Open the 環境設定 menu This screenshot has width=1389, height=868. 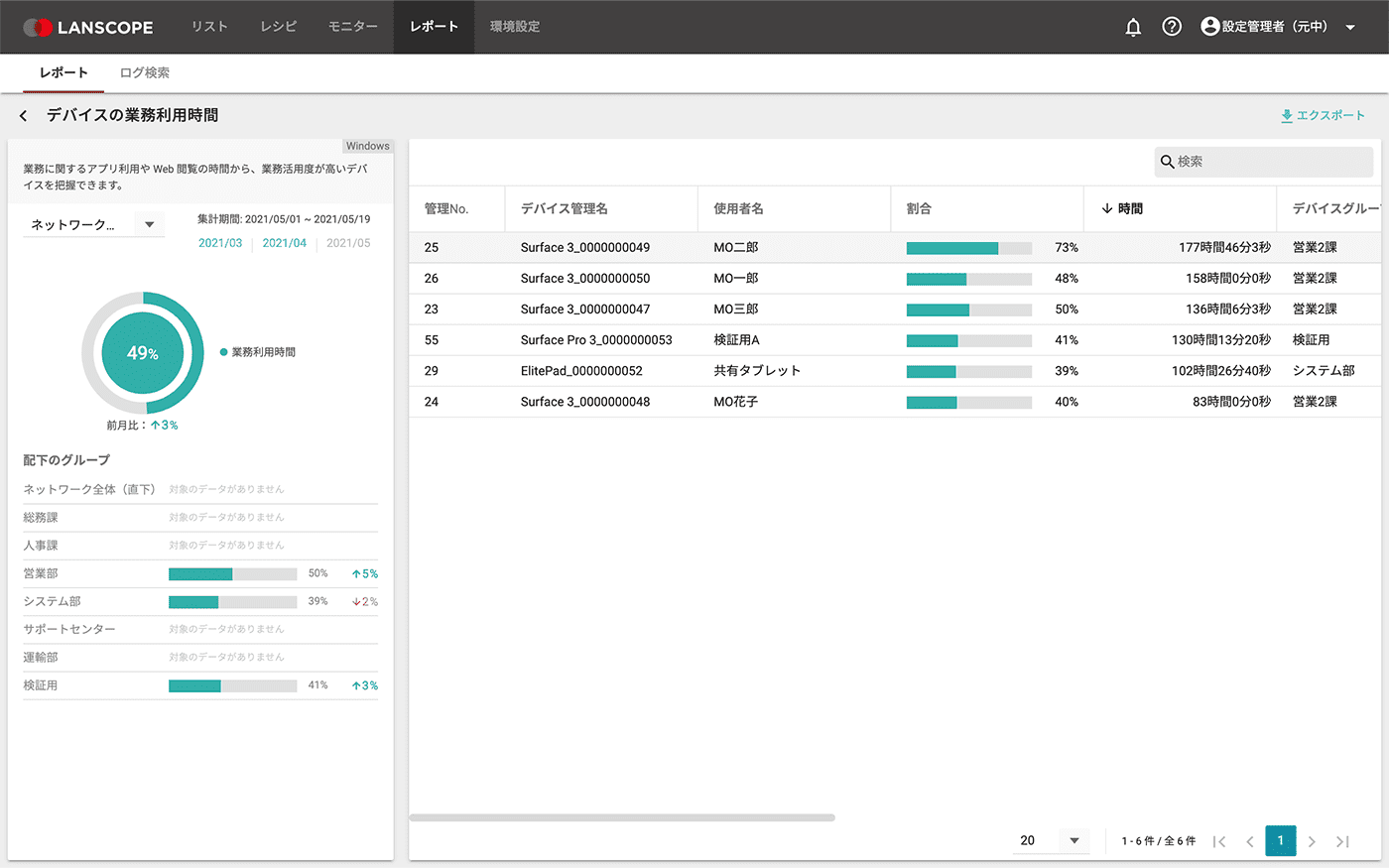515,27
